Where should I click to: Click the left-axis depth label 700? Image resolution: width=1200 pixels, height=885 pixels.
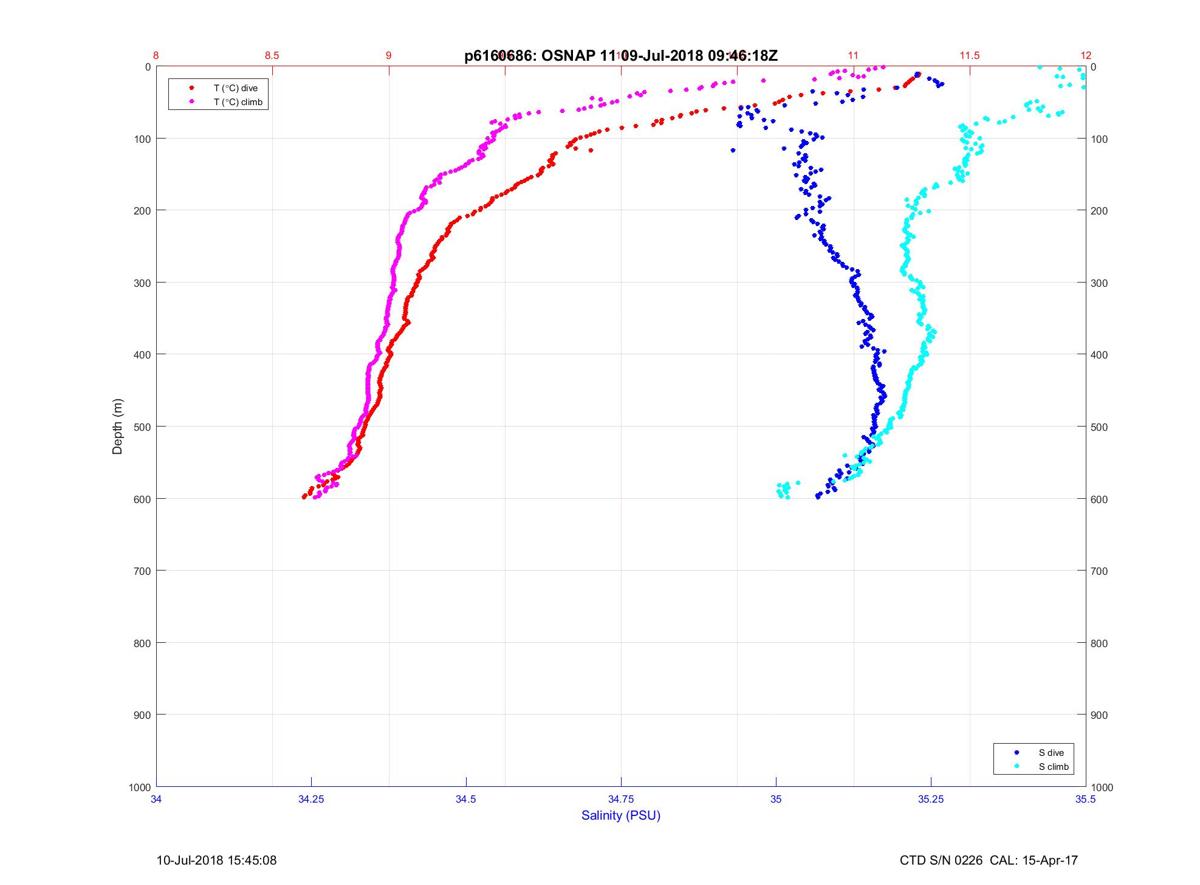coord(142,571)
